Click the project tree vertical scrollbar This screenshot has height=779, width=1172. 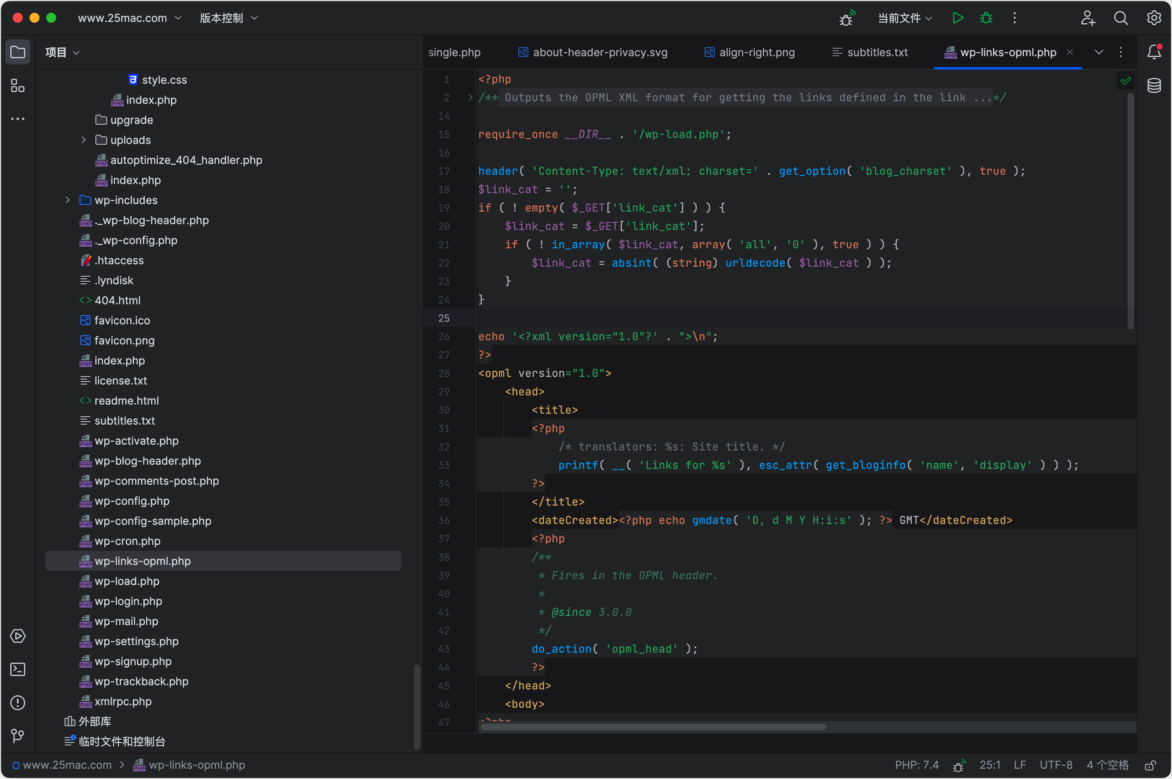pos(417,707)
